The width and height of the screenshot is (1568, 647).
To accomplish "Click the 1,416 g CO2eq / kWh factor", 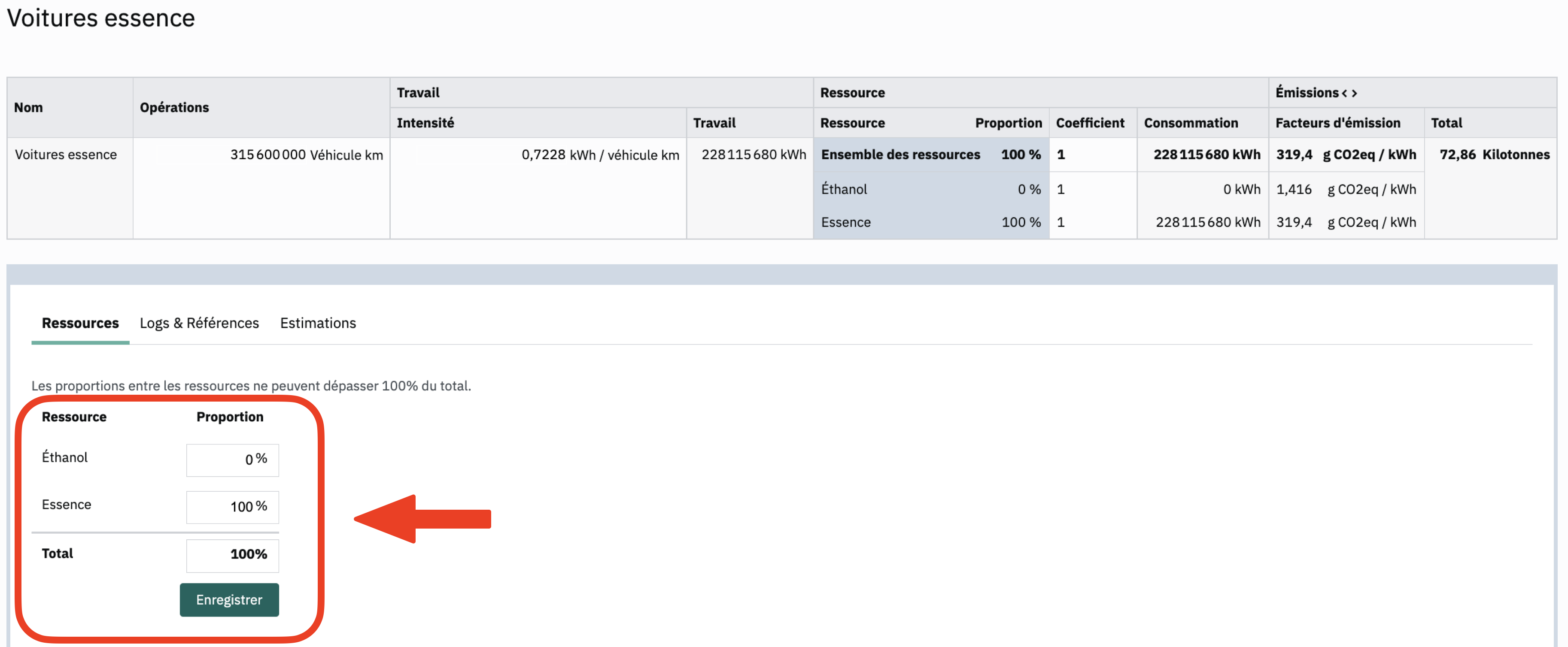I will click(1346, 189).
